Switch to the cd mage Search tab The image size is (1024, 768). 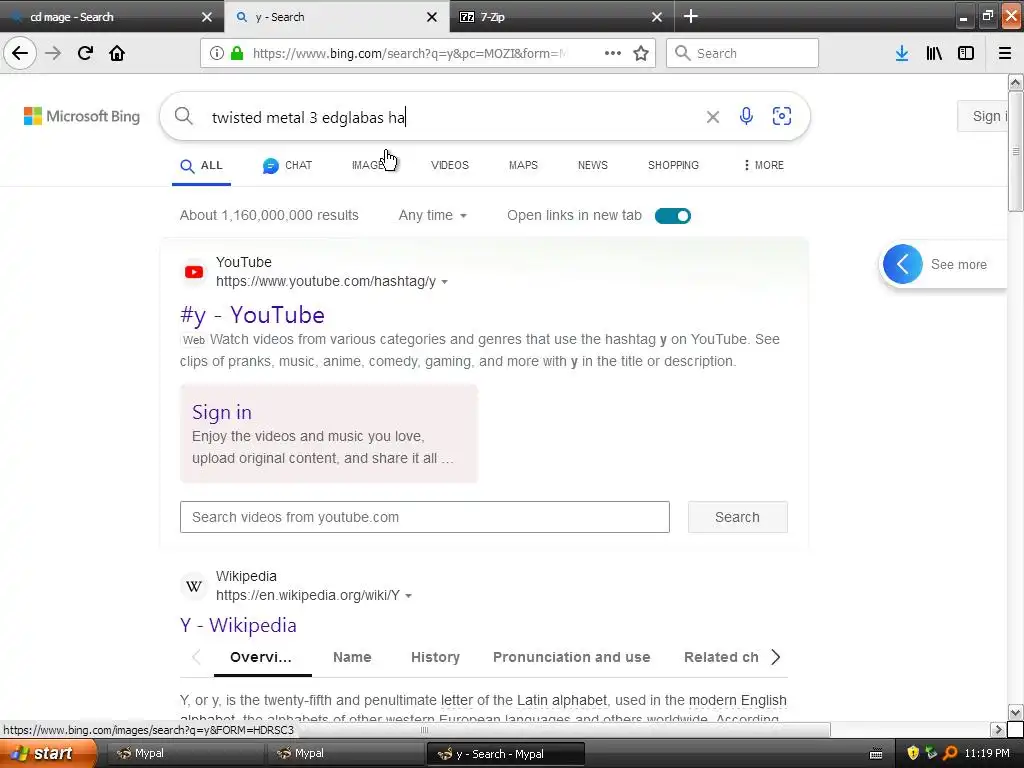pyautogui.click(x=112, y=16)
